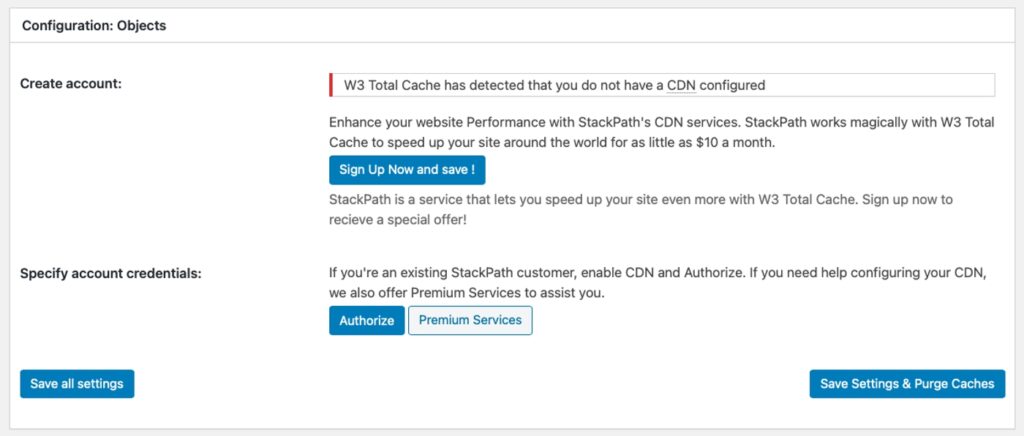Click the word "configured" in the notice

732,85
